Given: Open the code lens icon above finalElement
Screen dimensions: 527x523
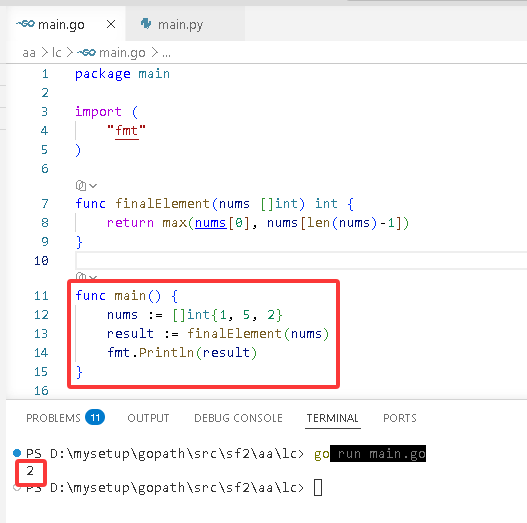Looking at the screenshot, I should pyautogui.click(x=81, y=185).
